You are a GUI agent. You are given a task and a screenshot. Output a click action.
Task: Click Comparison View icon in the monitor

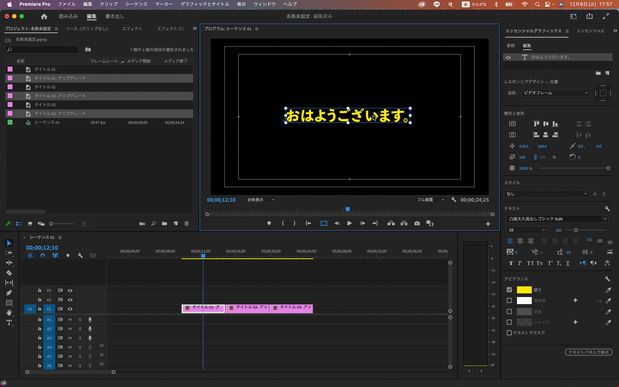(430, 224)
